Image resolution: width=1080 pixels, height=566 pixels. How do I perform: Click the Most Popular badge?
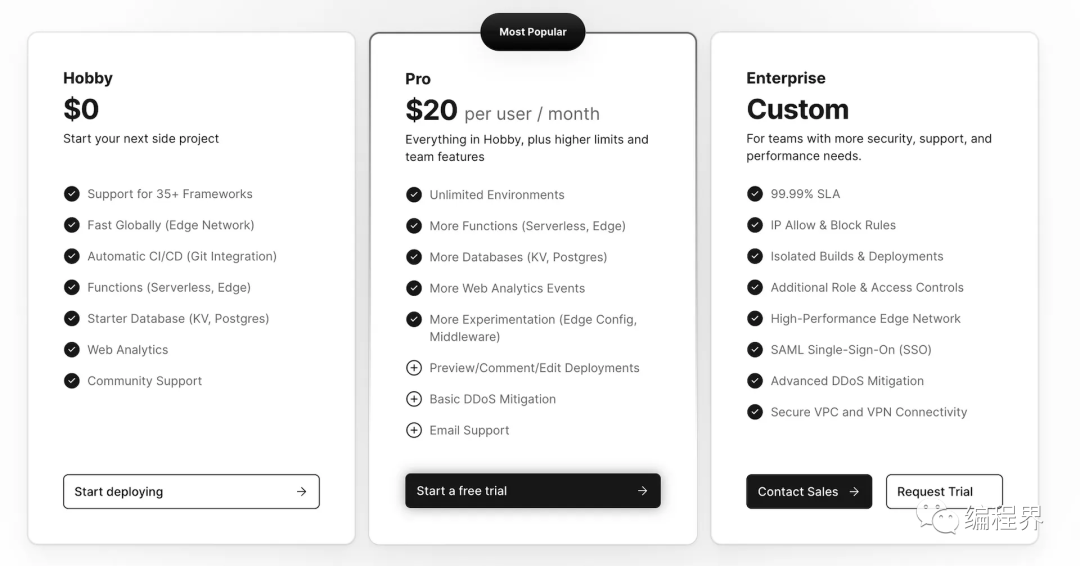pyautogui.click(x=533, y=32)
